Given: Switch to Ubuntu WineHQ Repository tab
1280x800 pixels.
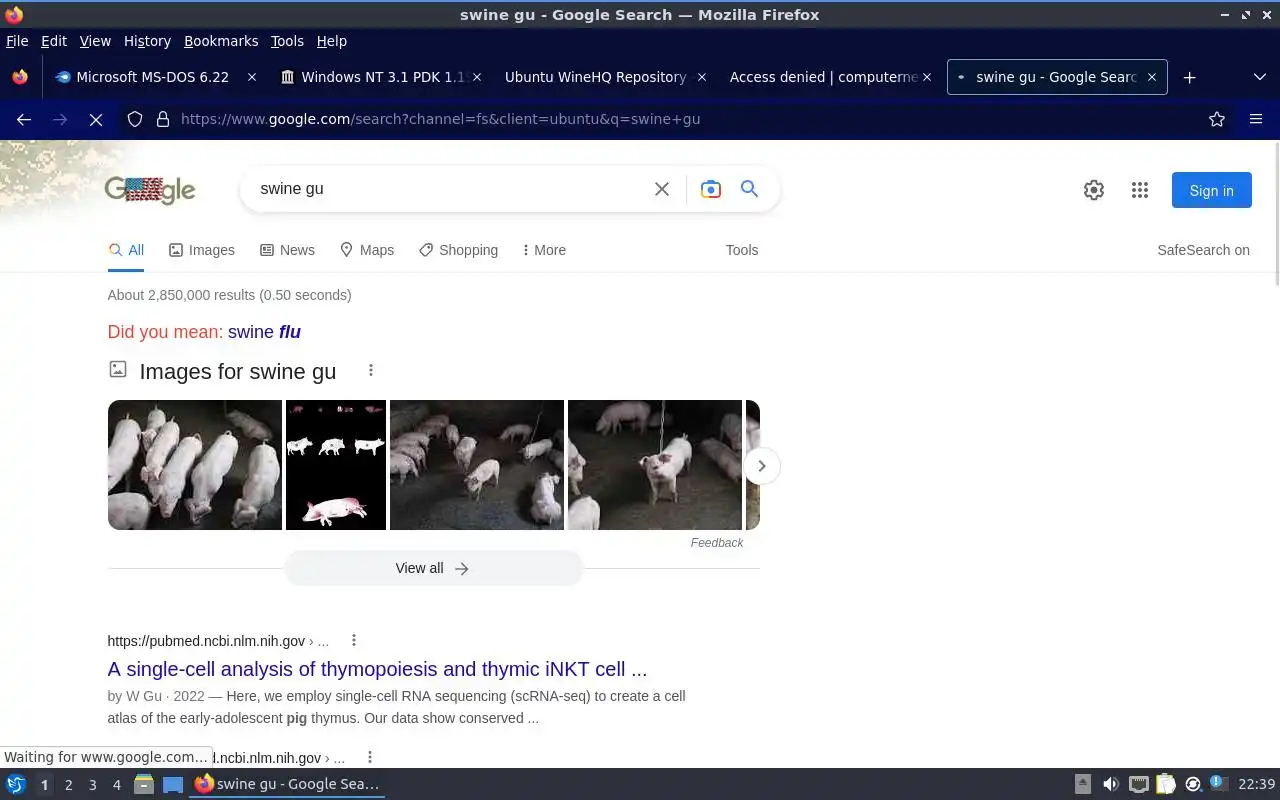Looking at the screenshot, I should click(606, 77).
